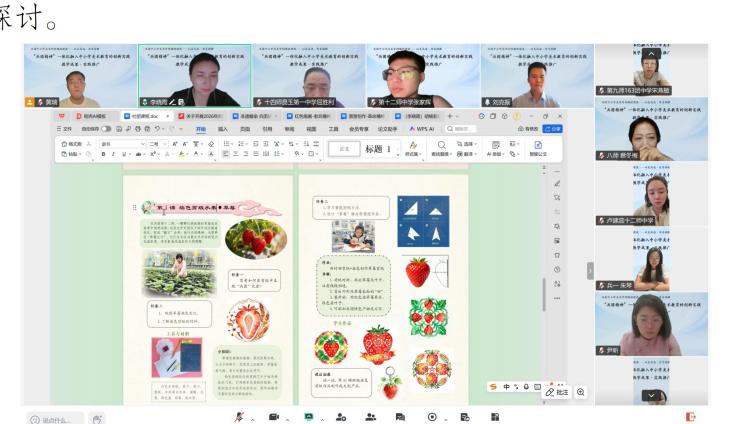754x424 pixels.
Task: Expand screen share options arrow
Action: (x=322, y=420)
